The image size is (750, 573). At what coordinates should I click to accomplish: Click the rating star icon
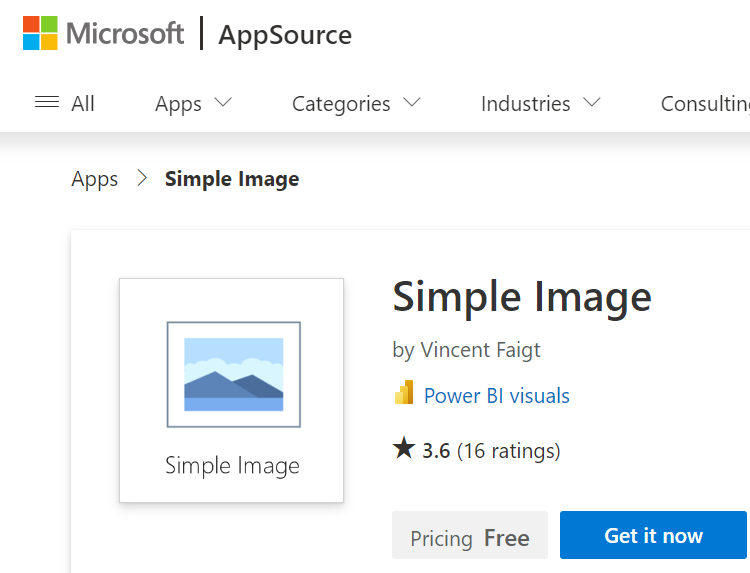click(x=404, y=448)
